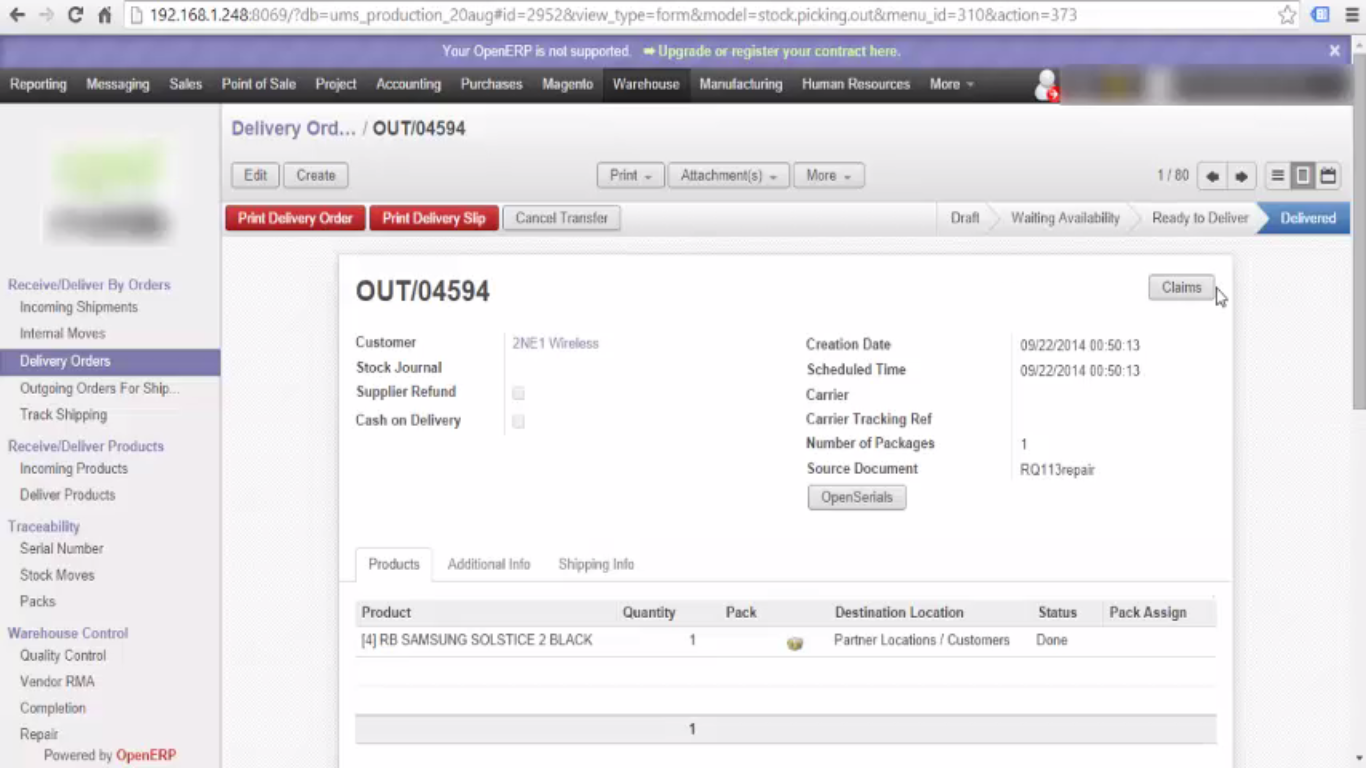
Task: Expand the More menu in top navigation
Action: pyautogui.click(x=951, y=84)
